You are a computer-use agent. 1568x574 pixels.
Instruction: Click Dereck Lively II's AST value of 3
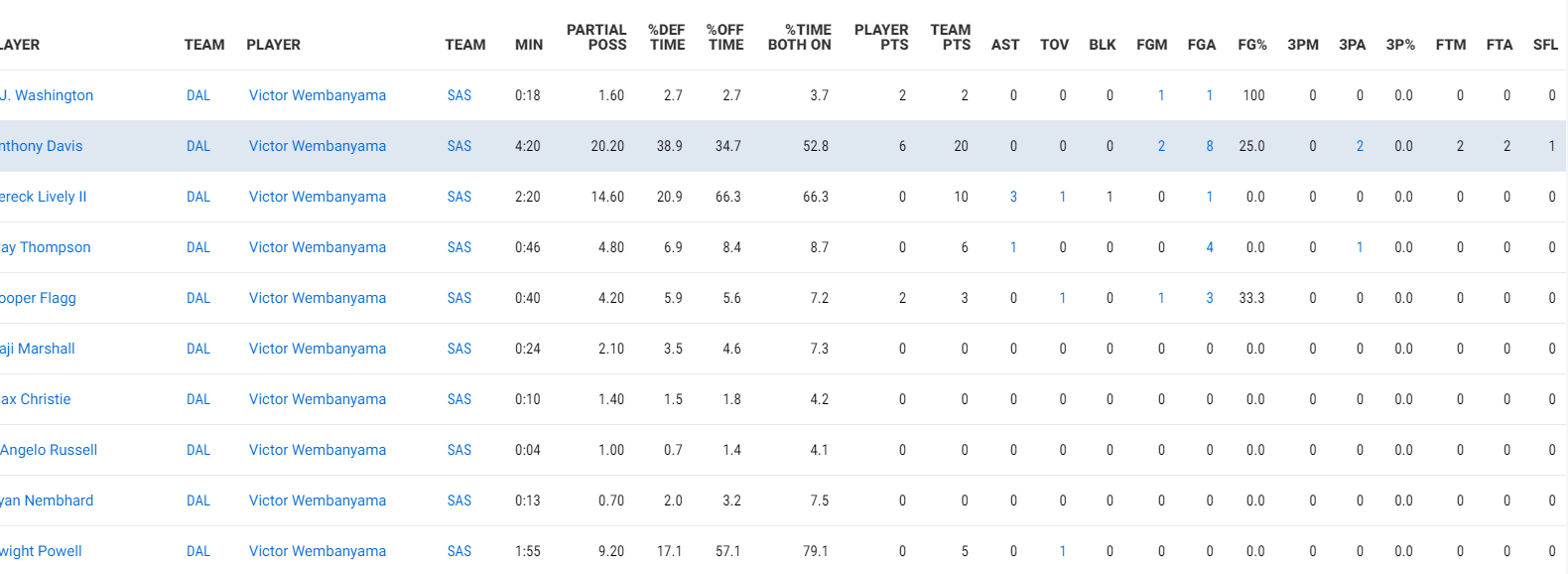click(1013, 197)
